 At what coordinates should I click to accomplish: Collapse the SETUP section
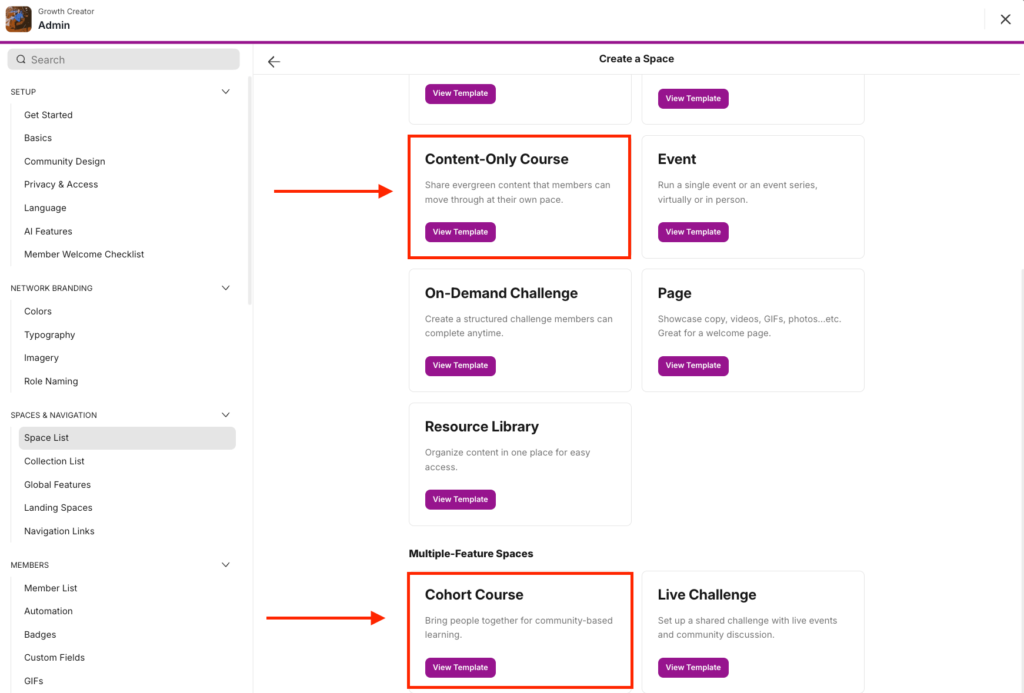point(225,91)
